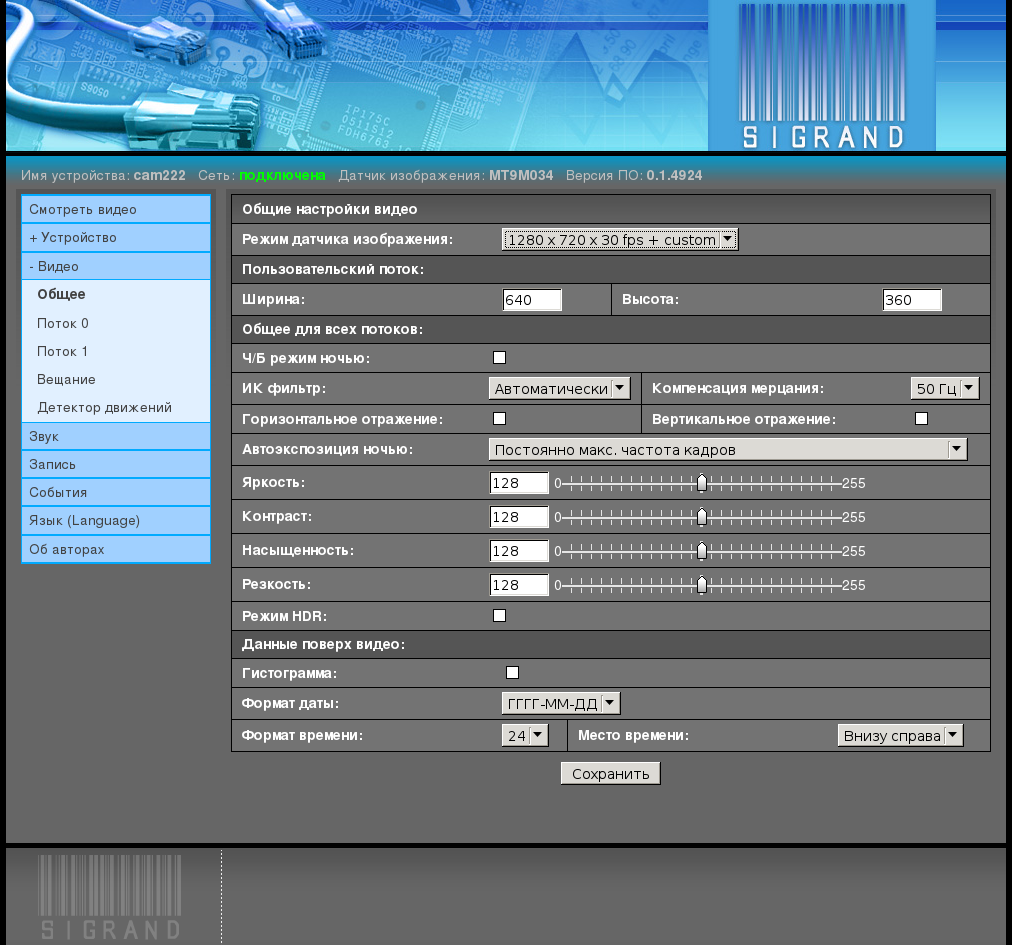Click the подключена network status text
The image size is (1012, 945).
click(282, 176)
